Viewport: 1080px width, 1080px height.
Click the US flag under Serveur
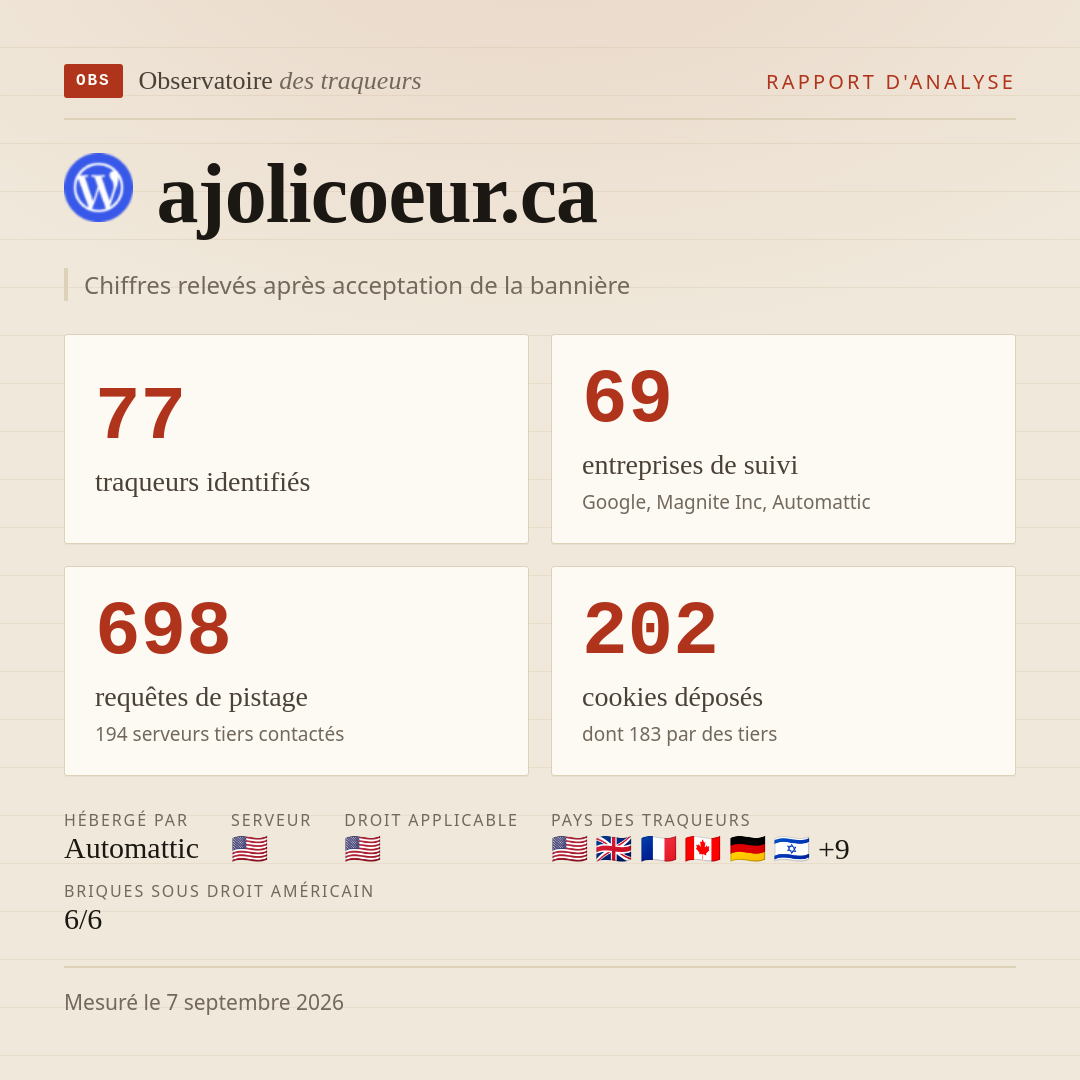tap(249, 849)
